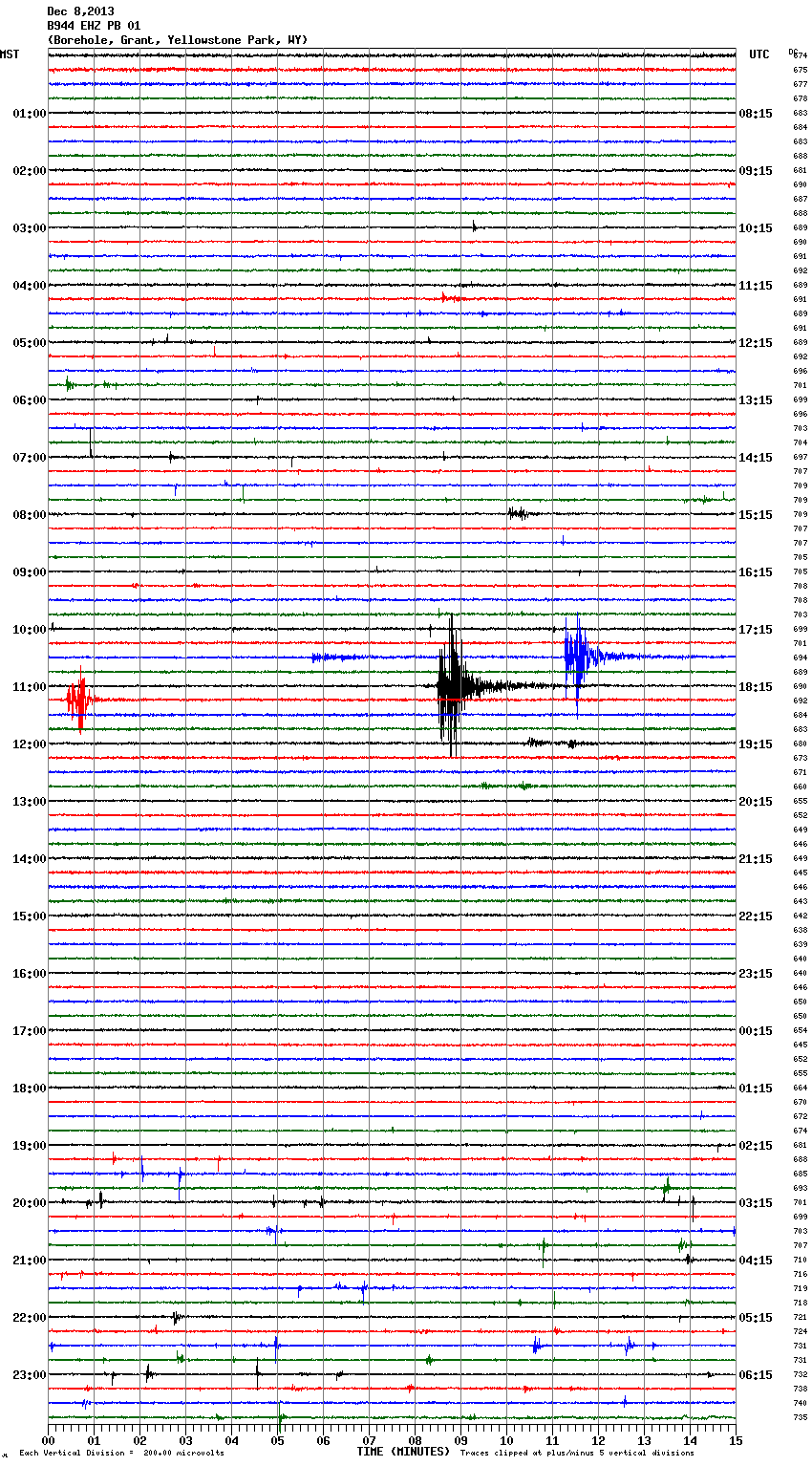Click the 'Dec 8,2013' date header

80,11
